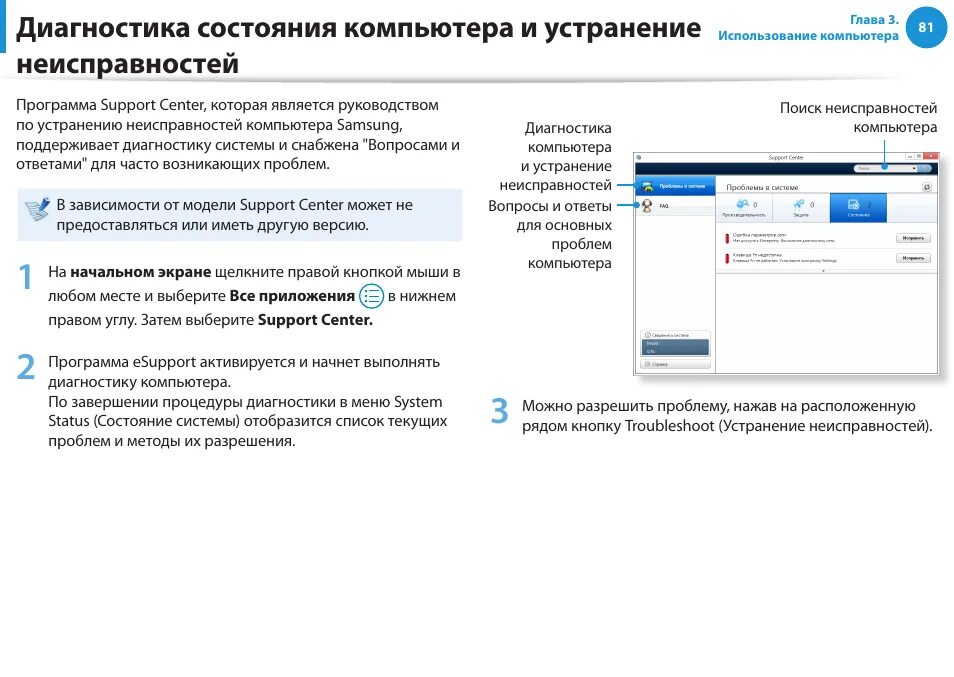Click the red indicator beside Ошибка параметров сети
The width and height of the screenshot is (954, 677).
(x=729, y=237)
